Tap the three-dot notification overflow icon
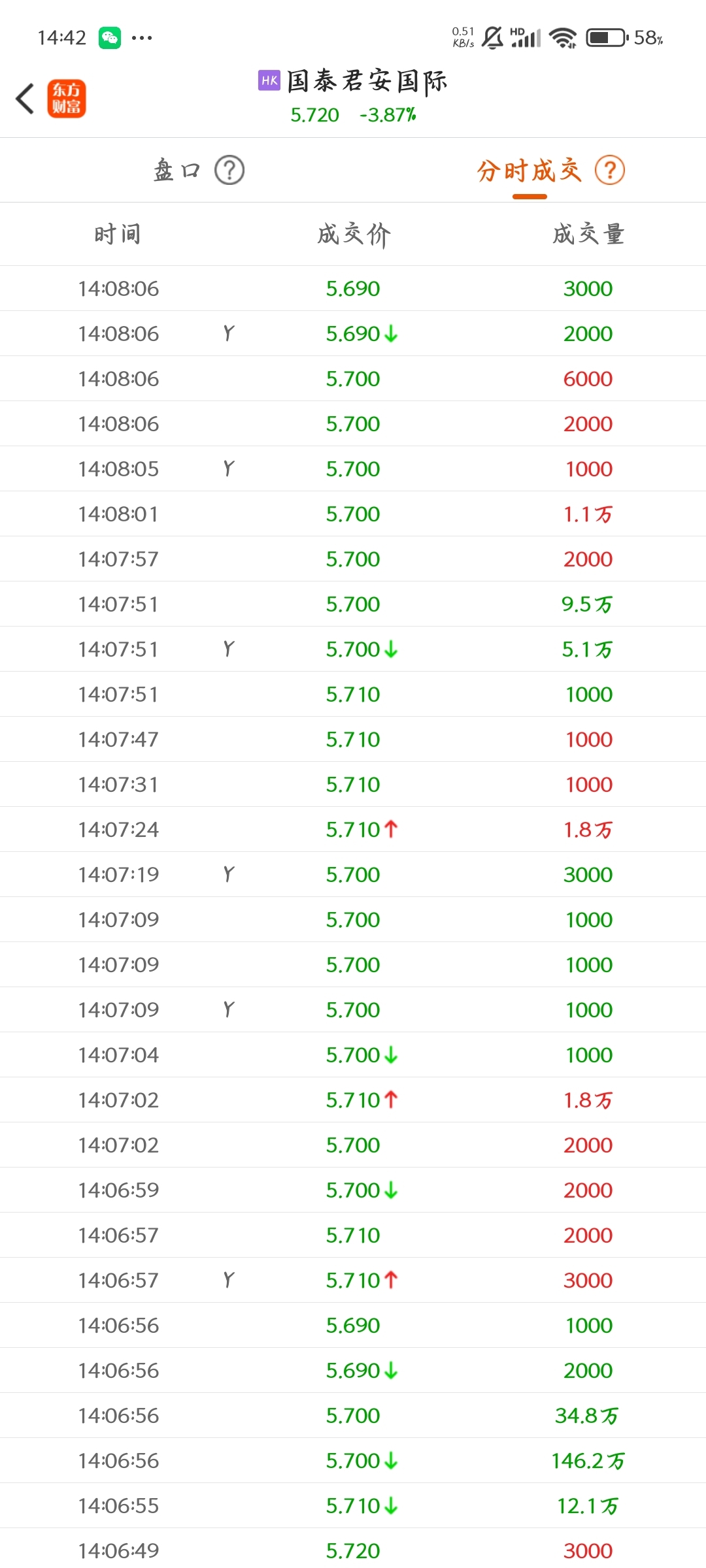Viewport: 706px width, 1568px height. pos(142,38)
